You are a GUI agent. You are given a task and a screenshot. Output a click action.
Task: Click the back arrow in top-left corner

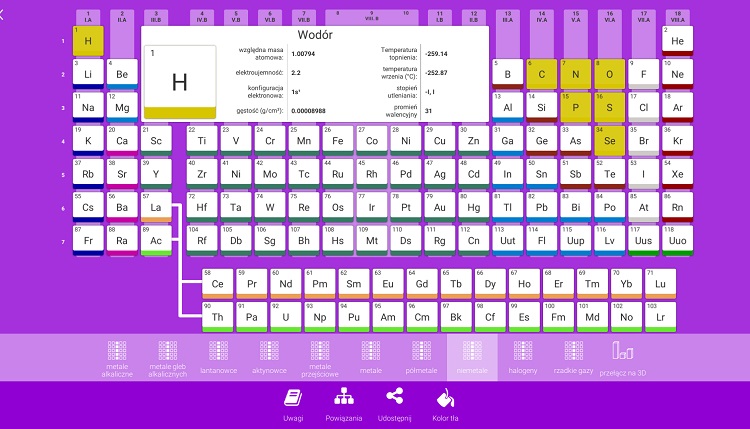[x=4, y=15]
